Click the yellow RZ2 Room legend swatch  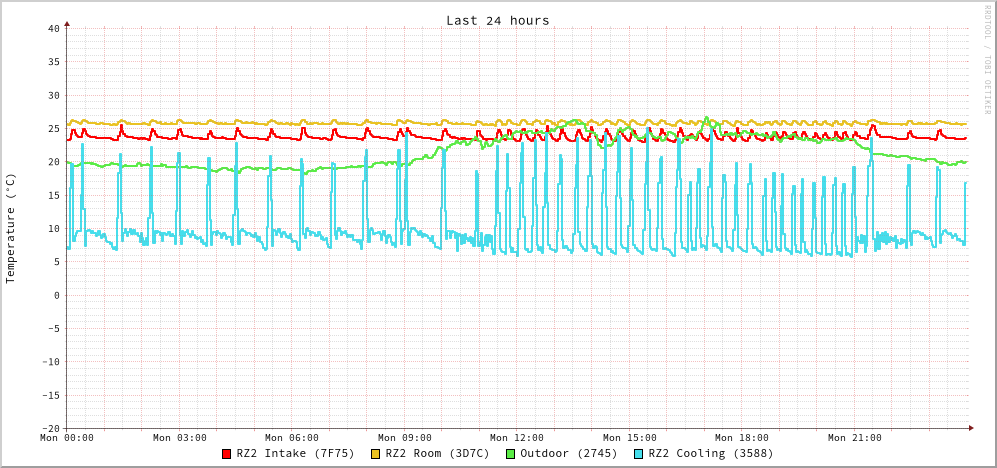coord(375,454)
